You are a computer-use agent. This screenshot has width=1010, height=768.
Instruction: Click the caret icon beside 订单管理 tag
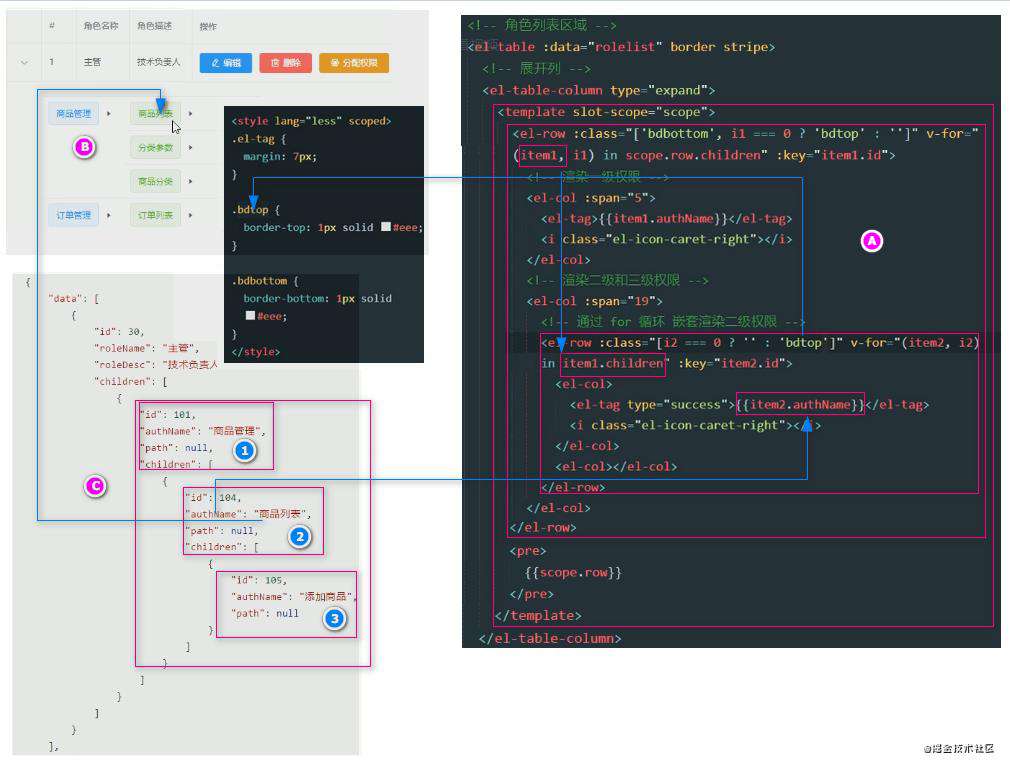(109, 215)
